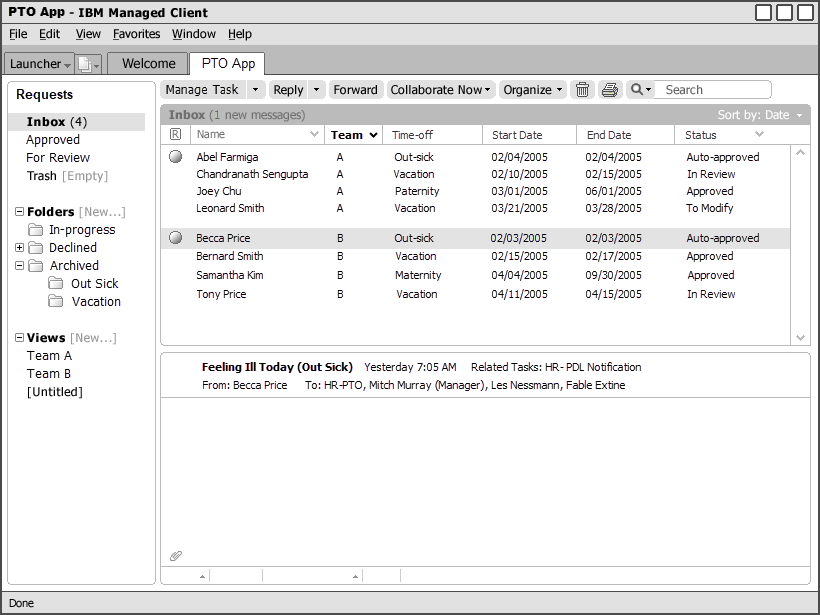The height and width of the screenshot is (615, 820).
Task: Click the trash can delete icon
Action: click(x=582, y=90)
